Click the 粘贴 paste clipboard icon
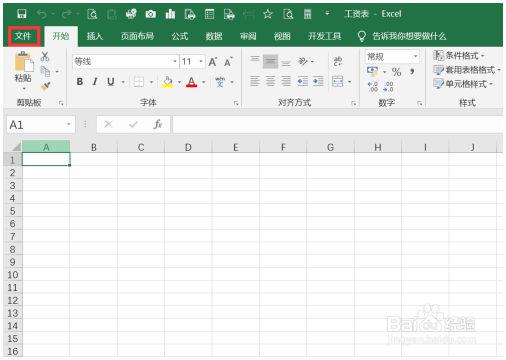Image resolution: width=506 pixels, height=360 pixels. coord(24,62)
